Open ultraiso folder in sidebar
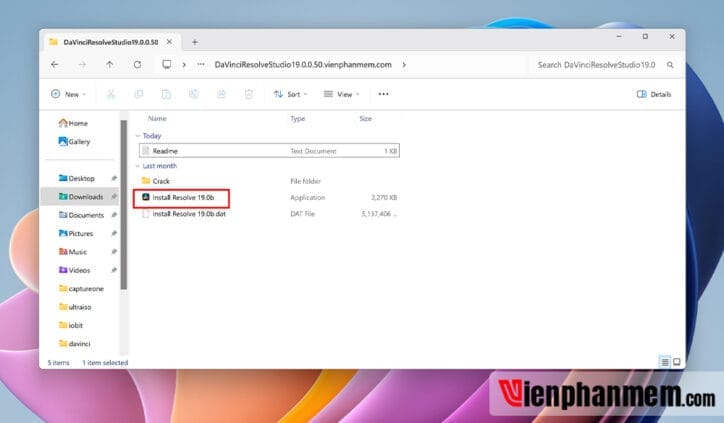The image size is (724, 423). pos(75,307)
